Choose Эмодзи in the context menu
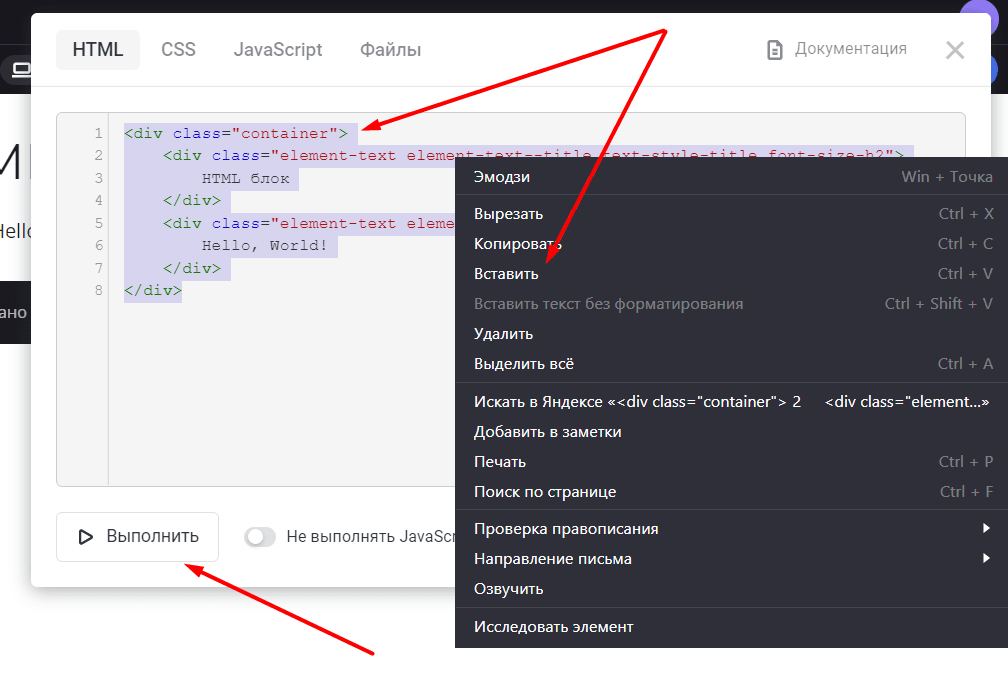This screenshot has width=1008, height=688. [731, 177]
